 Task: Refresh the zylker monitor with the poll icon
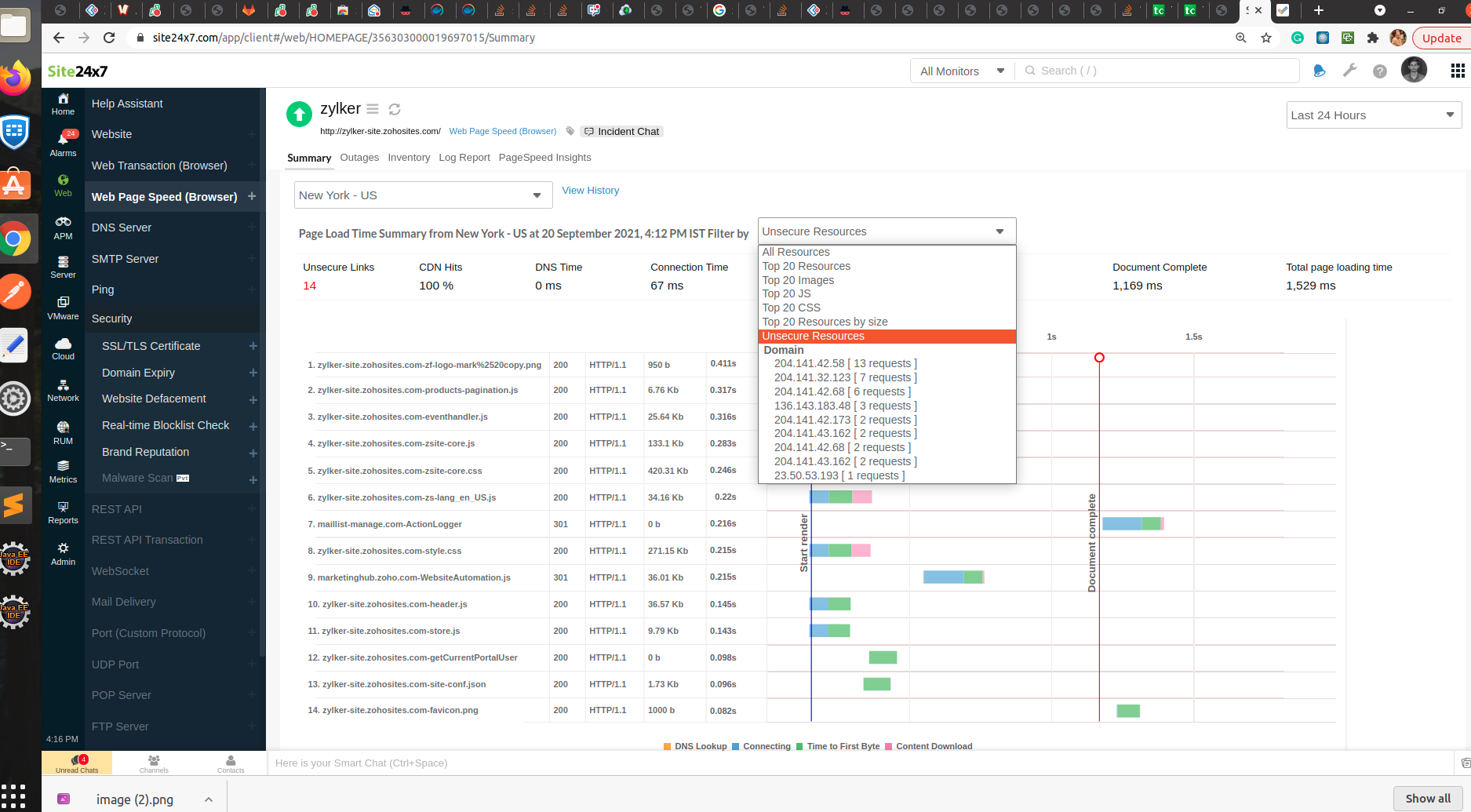click(x=395, y=109)
